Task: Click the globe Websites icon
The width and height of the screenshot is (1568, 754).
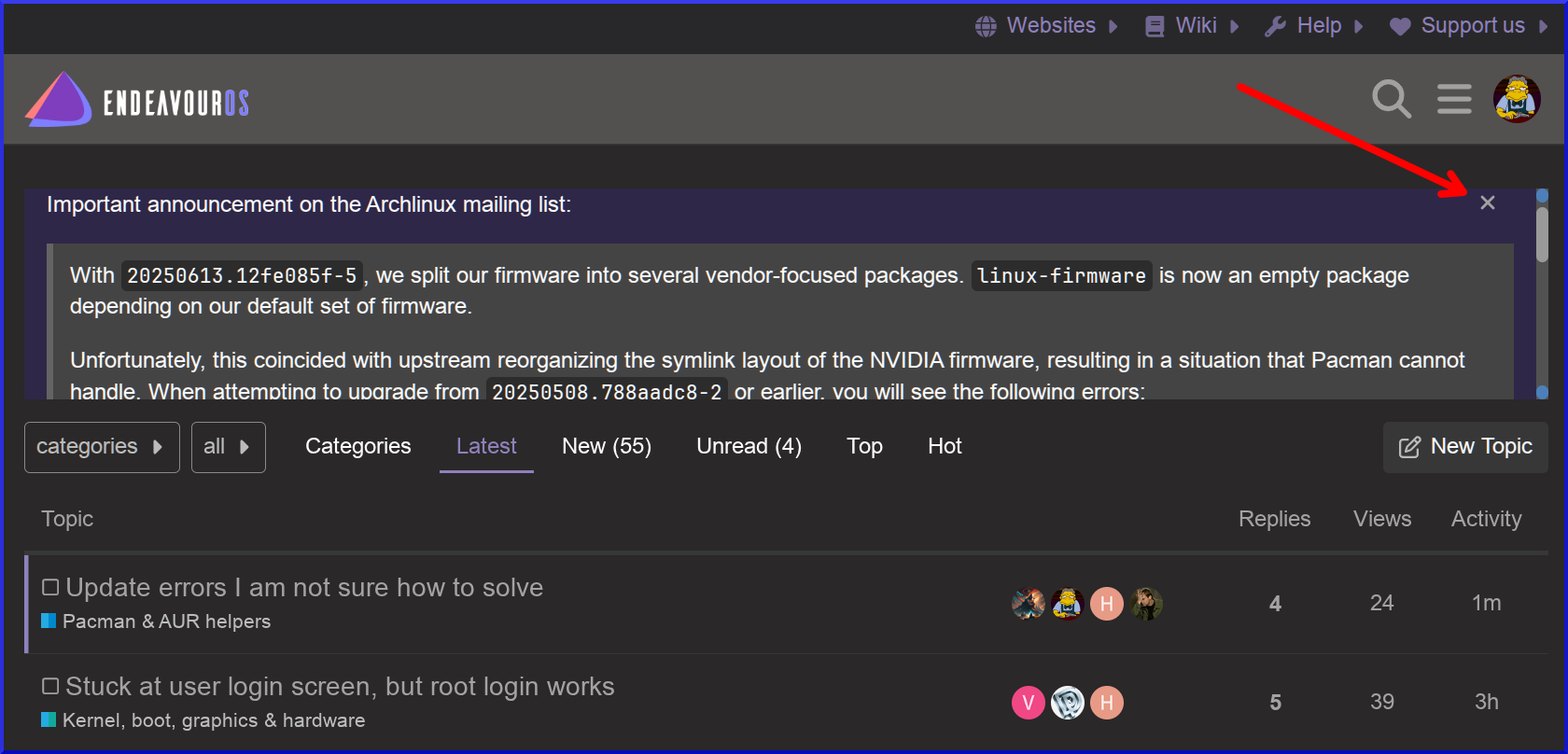Action: click(986, 26)
